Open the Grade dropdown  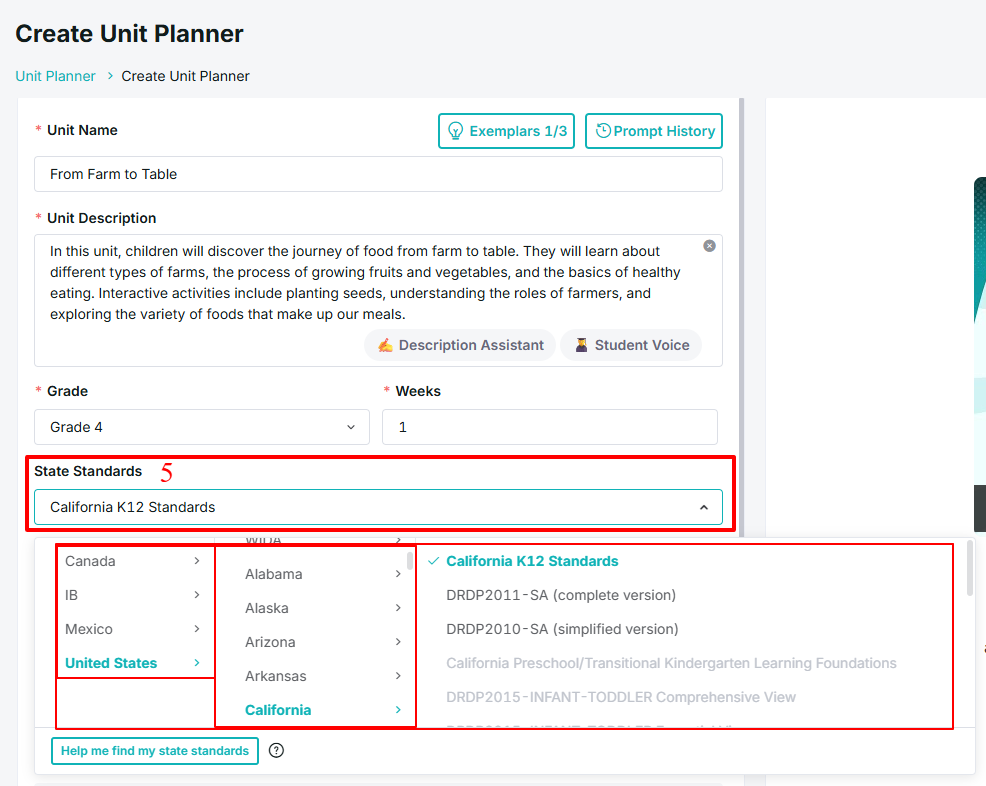(202, 427)
